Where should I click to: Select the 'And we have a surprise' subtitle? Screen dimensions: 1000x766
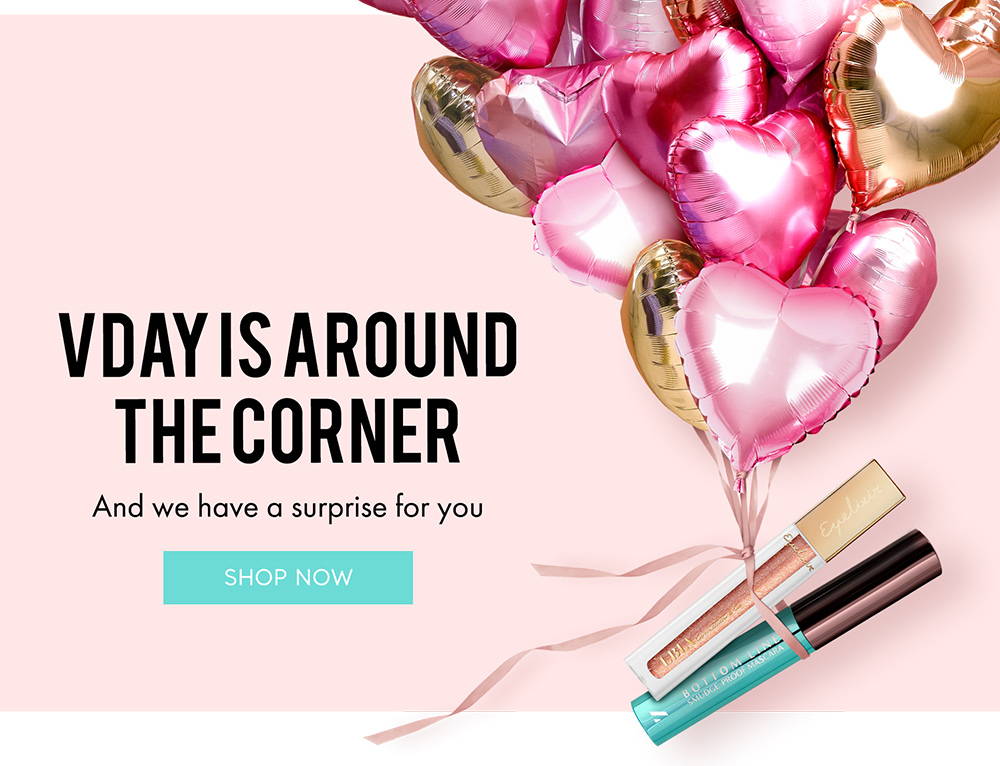pos(288,508)
